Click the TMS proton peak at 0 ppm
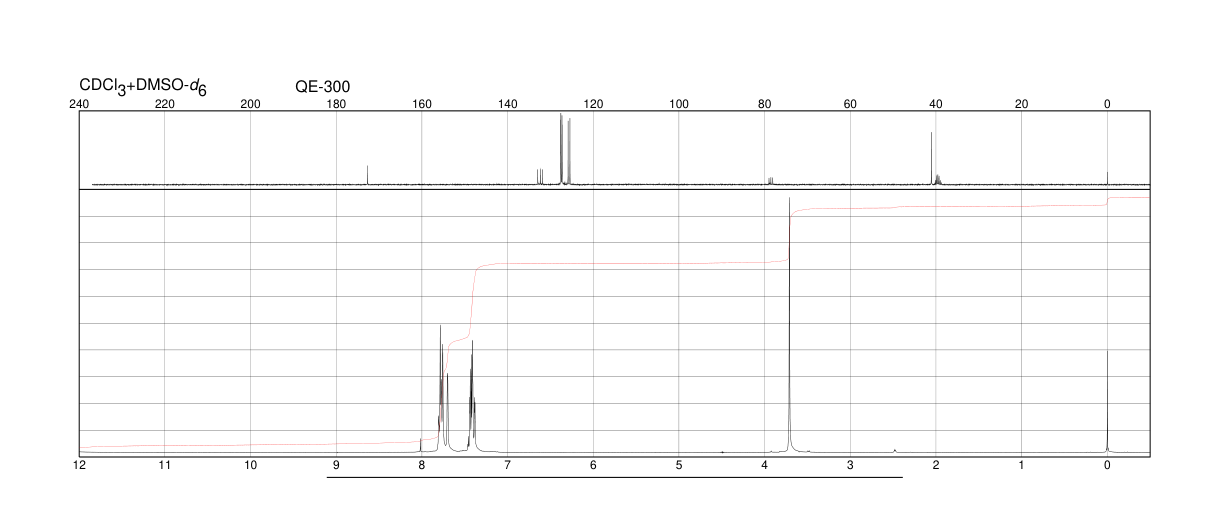The height and width of the screenshot is (528, 1224). tap(1107, 401)
